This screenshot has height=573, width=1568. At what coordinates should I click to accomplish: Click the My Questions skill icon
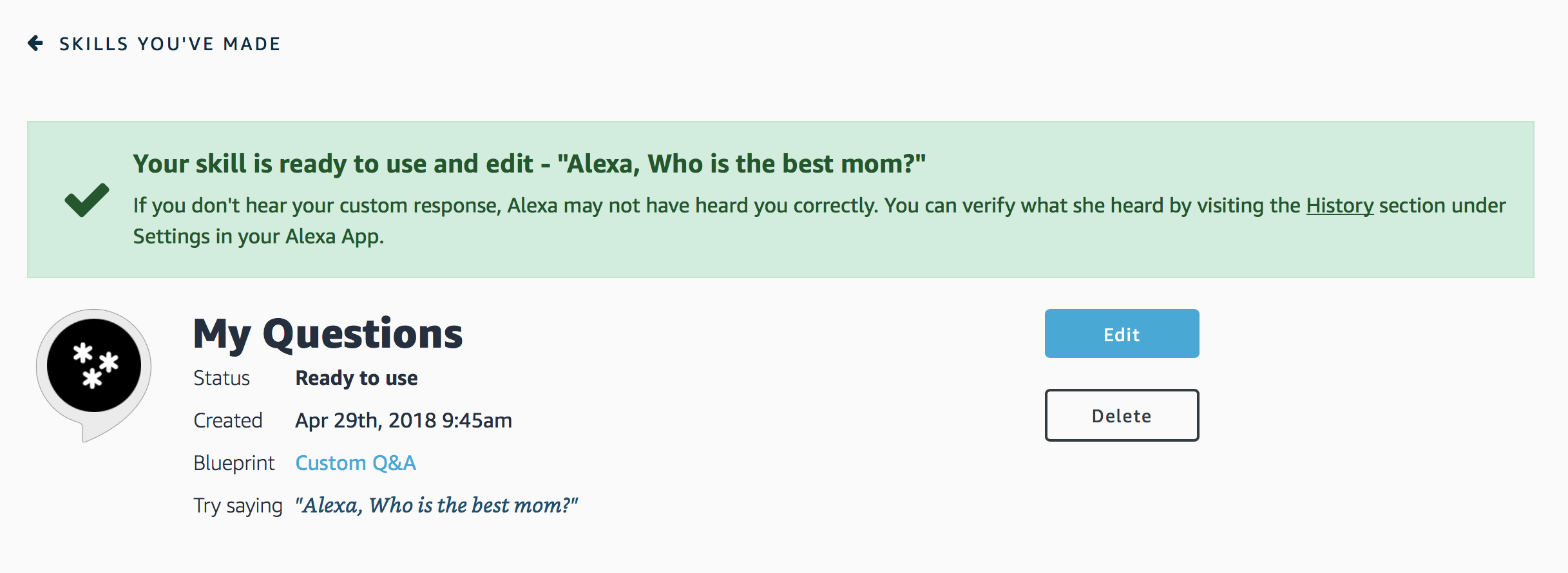coord(94,367)
